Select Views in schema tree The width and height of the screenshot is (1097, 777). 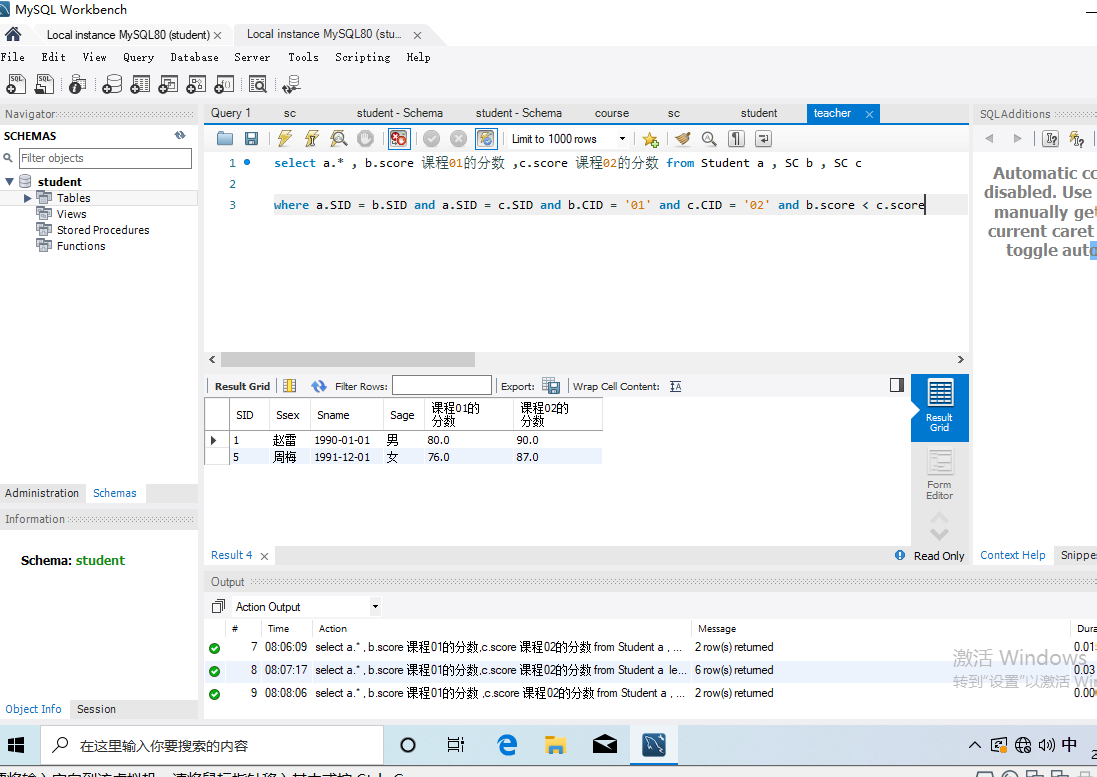point(71,214)
